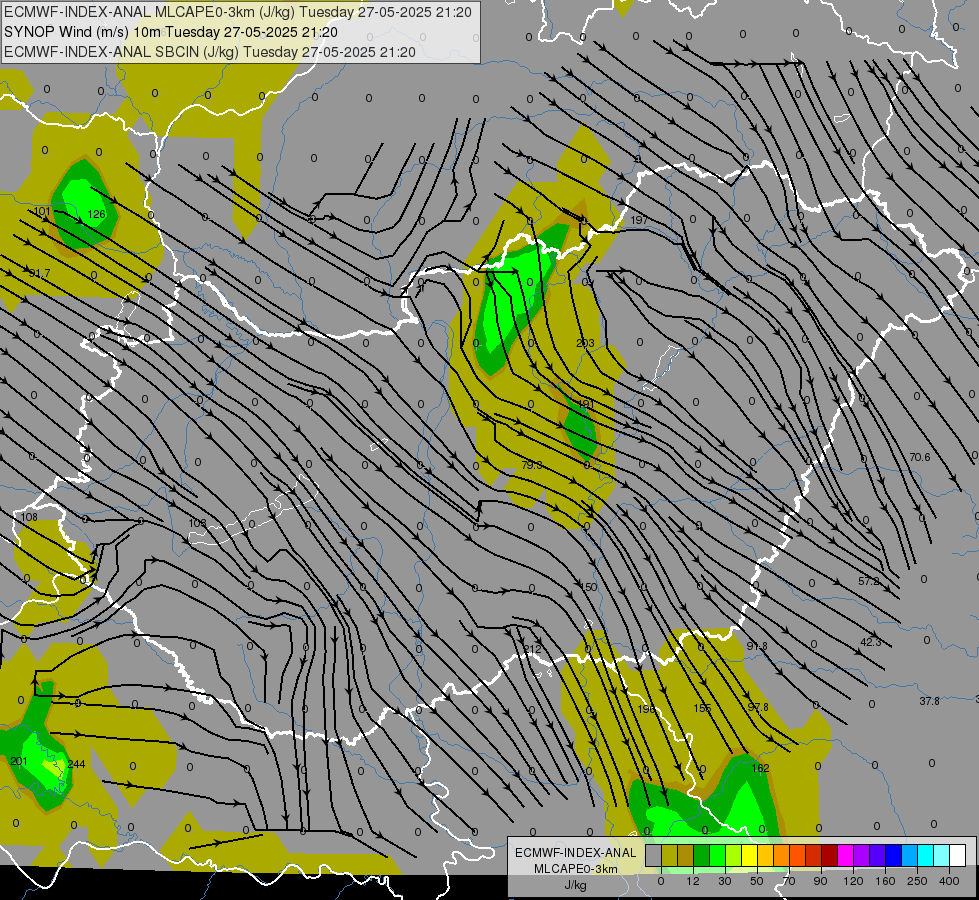
Task: Click the map value 155
Action: (702, 708)
